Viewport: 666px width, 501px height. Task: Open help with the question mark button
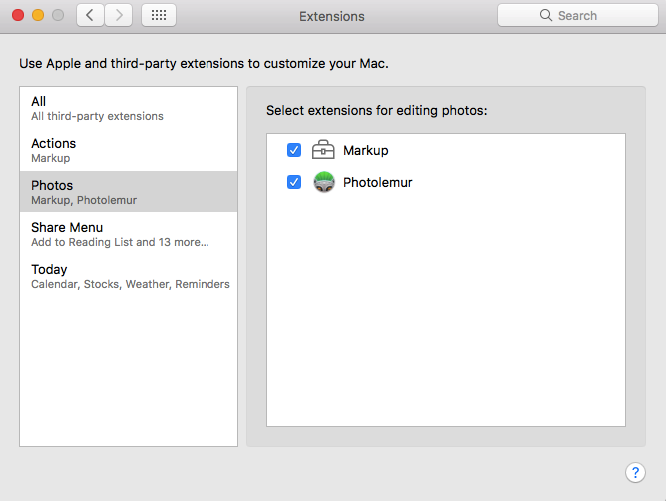[x=635, y=472]
